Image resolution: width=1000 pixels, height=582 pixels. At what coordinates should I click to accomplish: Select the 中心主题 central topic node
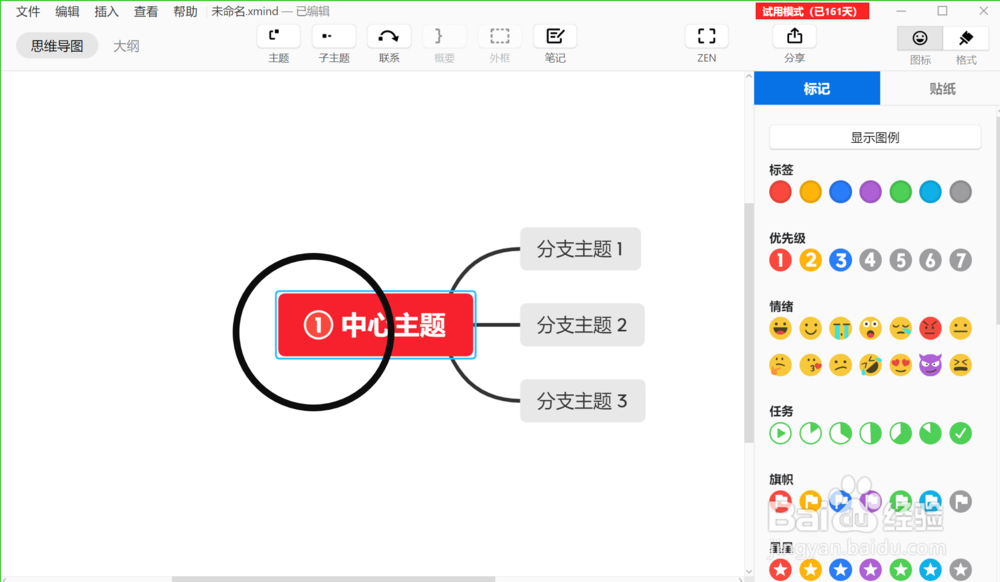(376, 325)
